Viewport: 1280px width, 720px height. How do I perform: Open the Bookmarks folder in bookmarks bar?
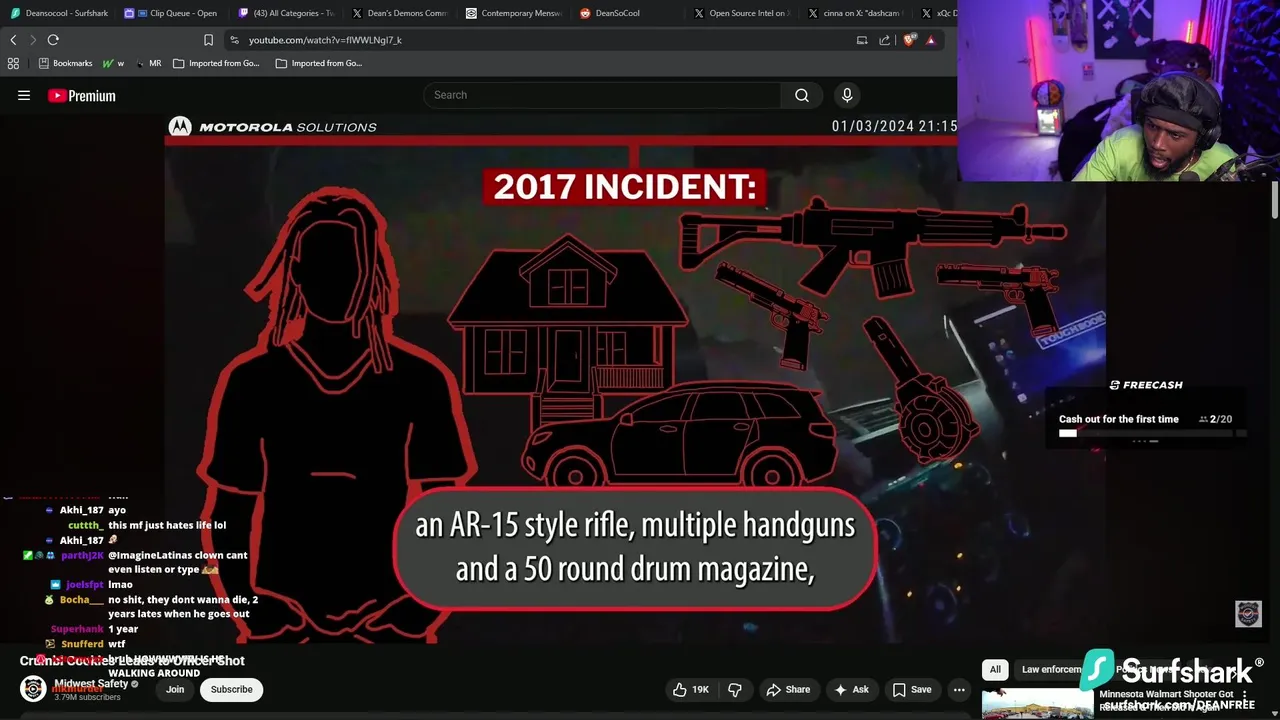(65, 63)
